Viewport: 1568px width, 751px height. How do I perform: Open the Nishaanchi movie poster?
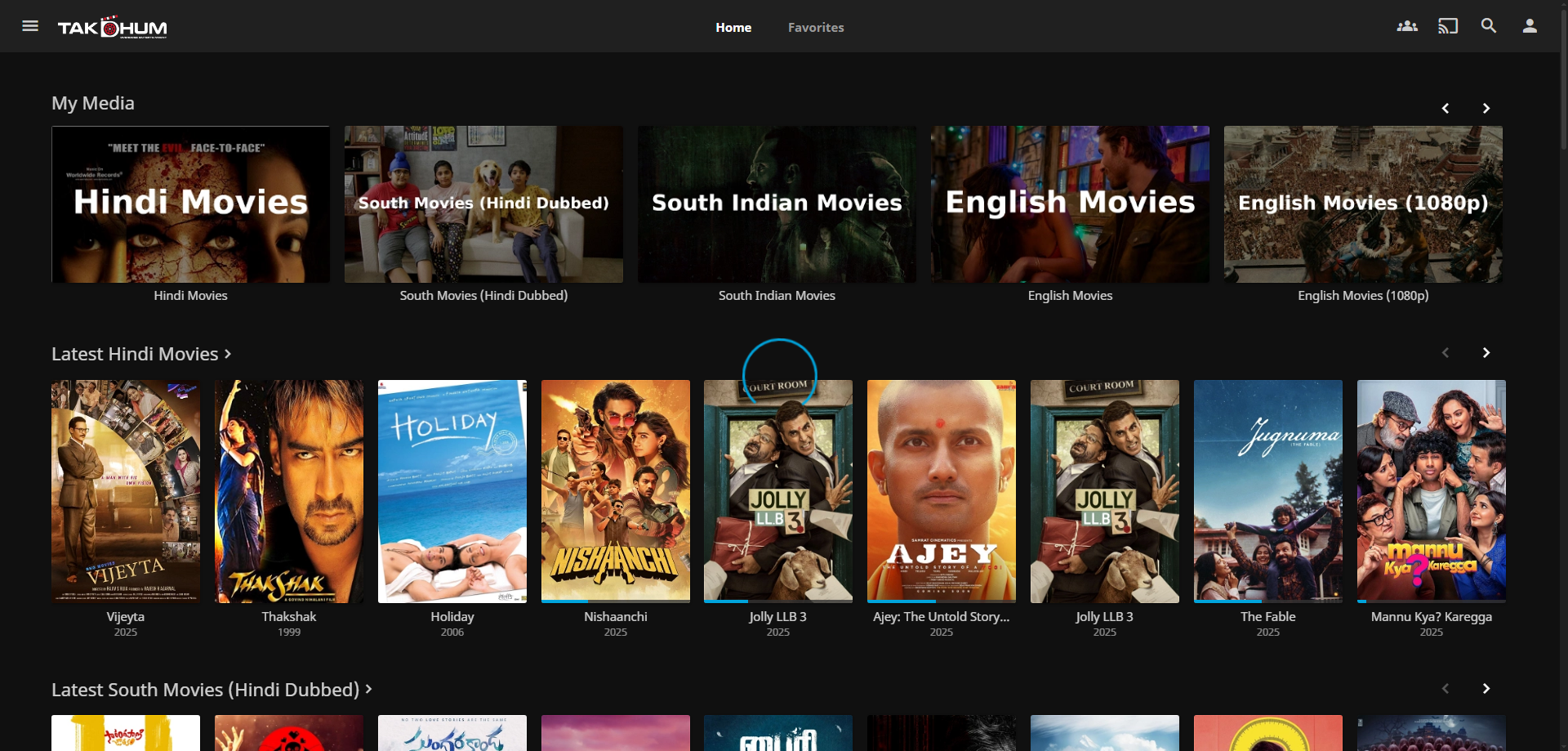coord(615,490)
